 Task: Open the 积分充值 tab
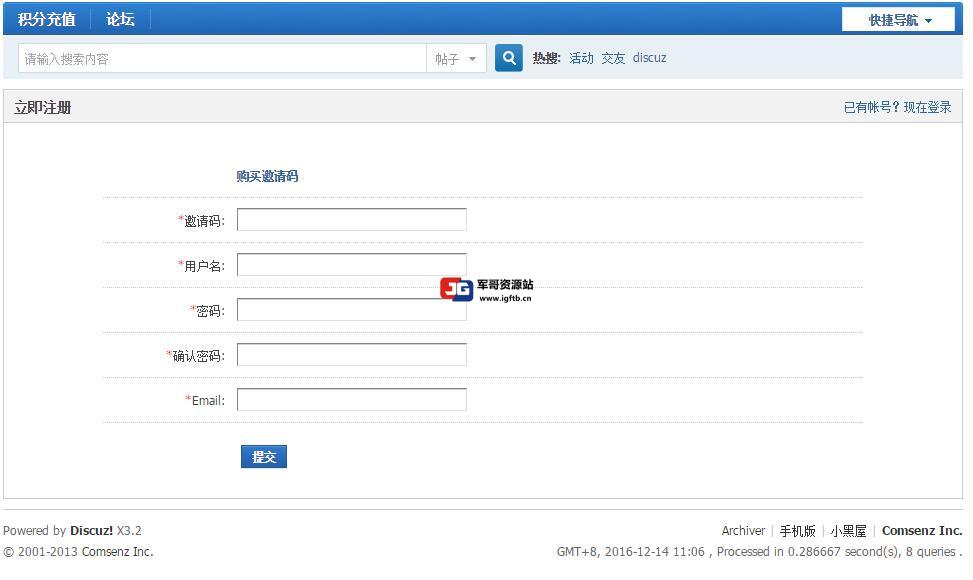point(46,19)
